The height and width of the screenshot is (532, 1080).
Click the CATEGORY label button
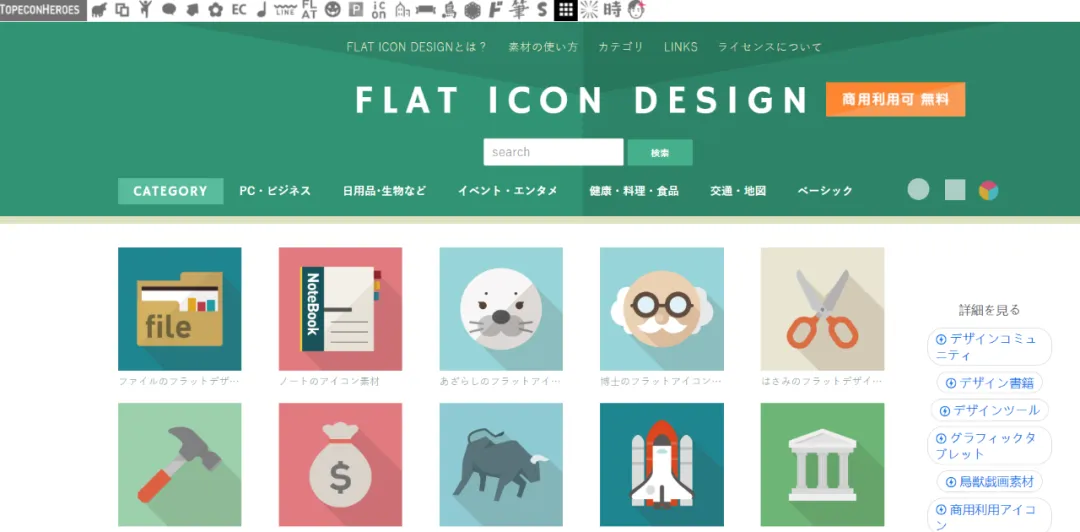coord(170,191)
